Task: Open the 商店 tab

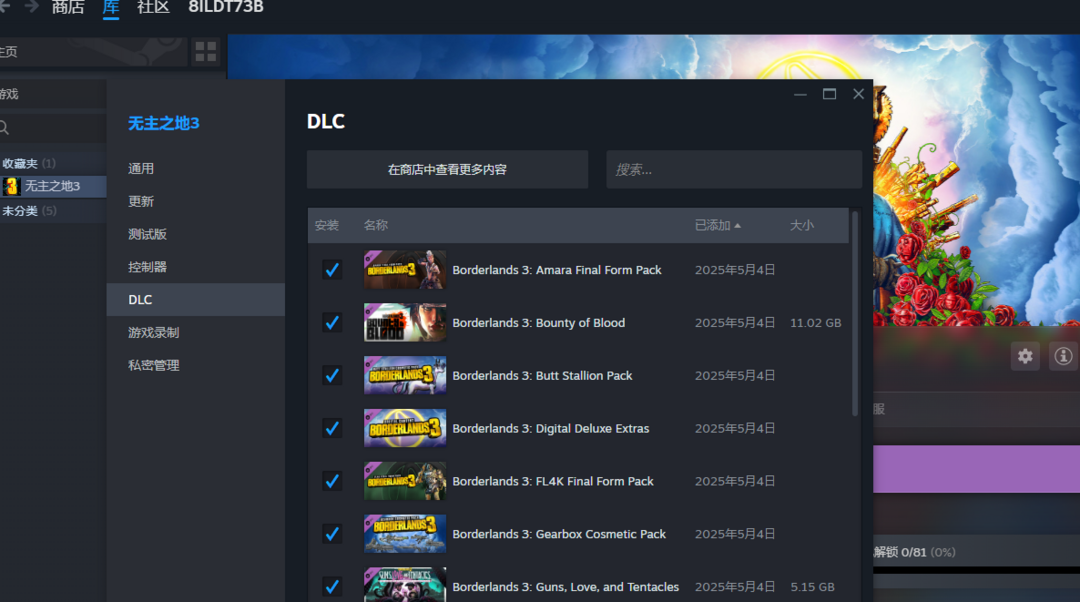Action: [68, 7]
